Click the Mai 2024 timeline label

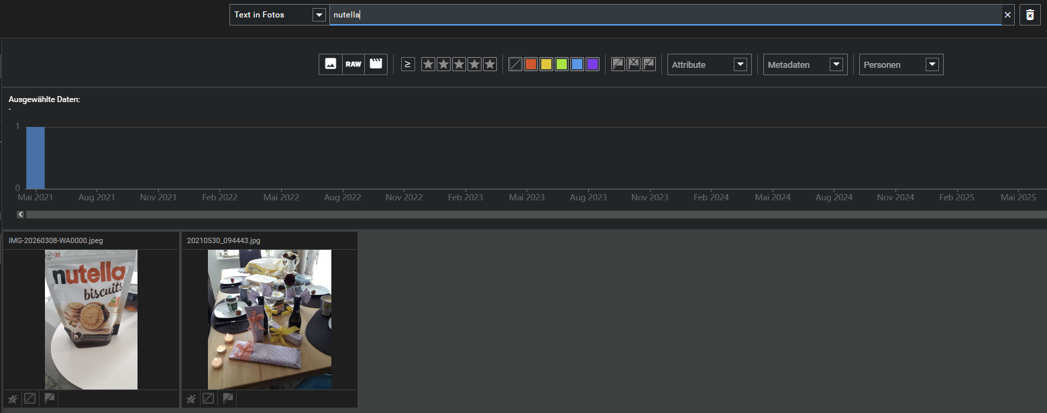(772, 197)
